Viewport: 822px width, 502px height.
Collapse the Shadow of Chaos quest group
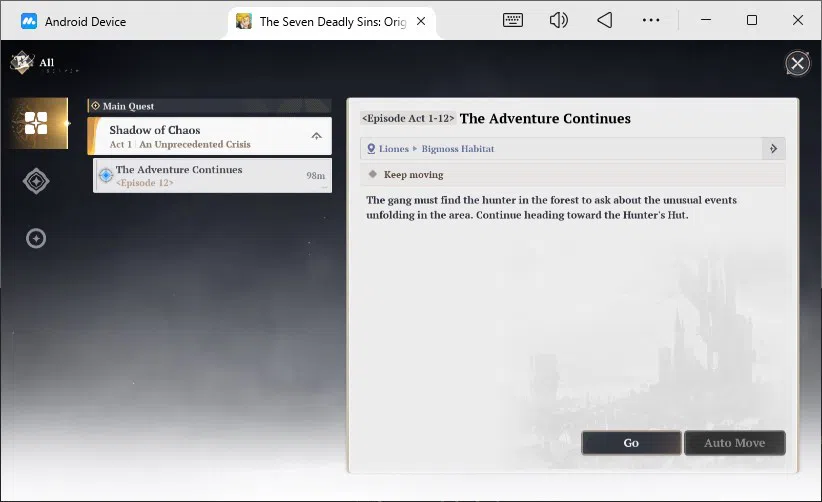pos(316,136)
